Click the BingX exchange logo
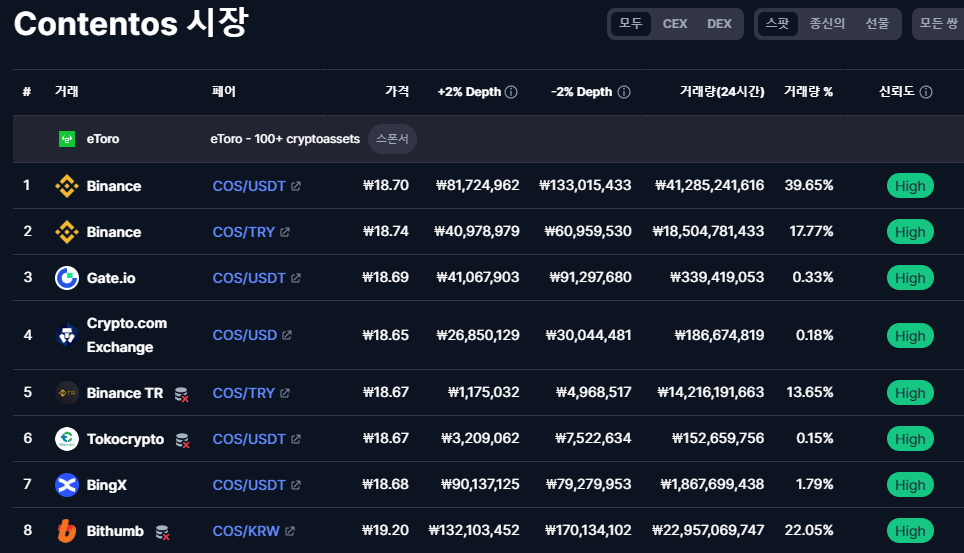 [x=67, y=485]
